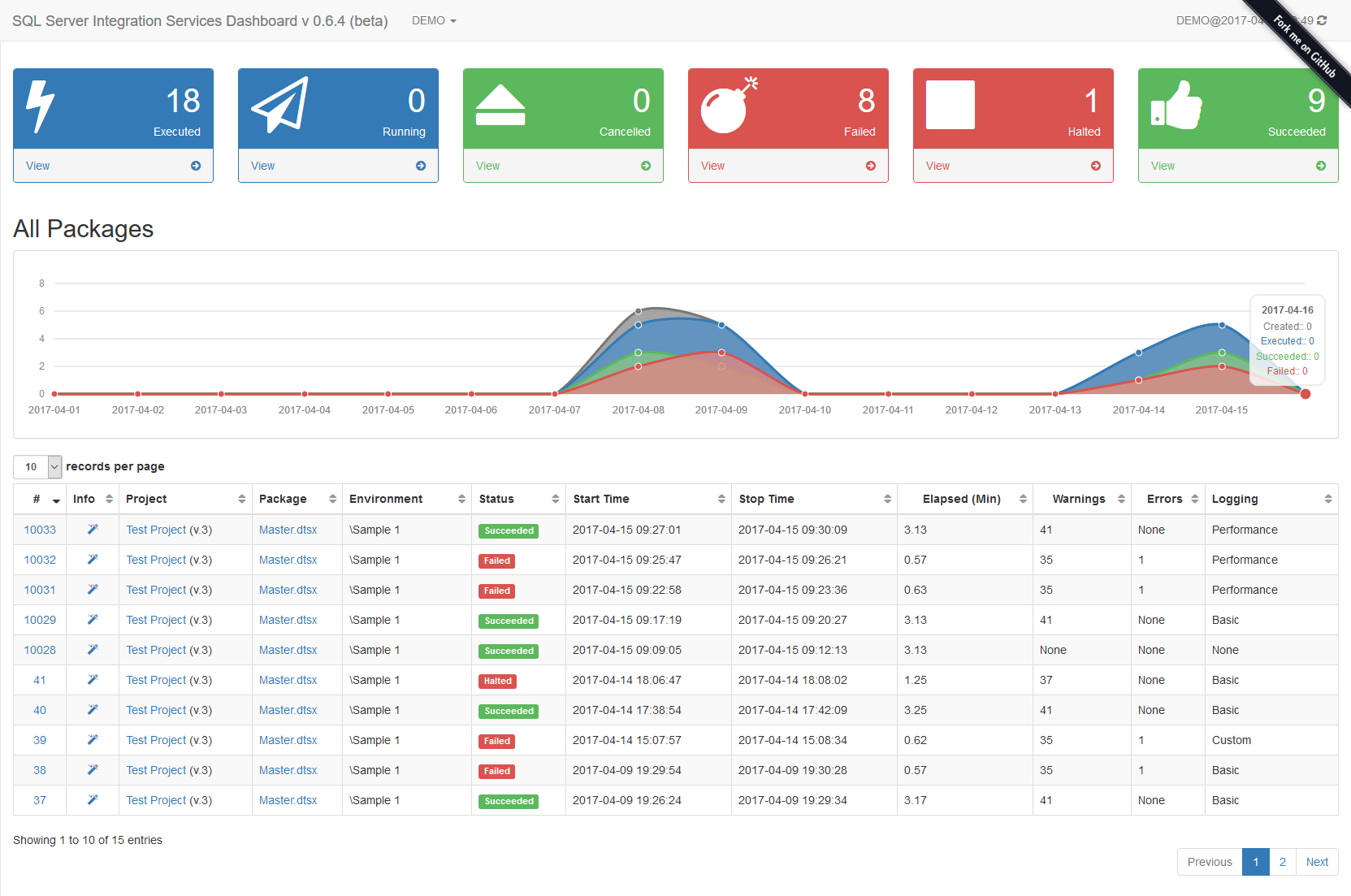Click the refresh icon in top bar

coord(1322,20)
